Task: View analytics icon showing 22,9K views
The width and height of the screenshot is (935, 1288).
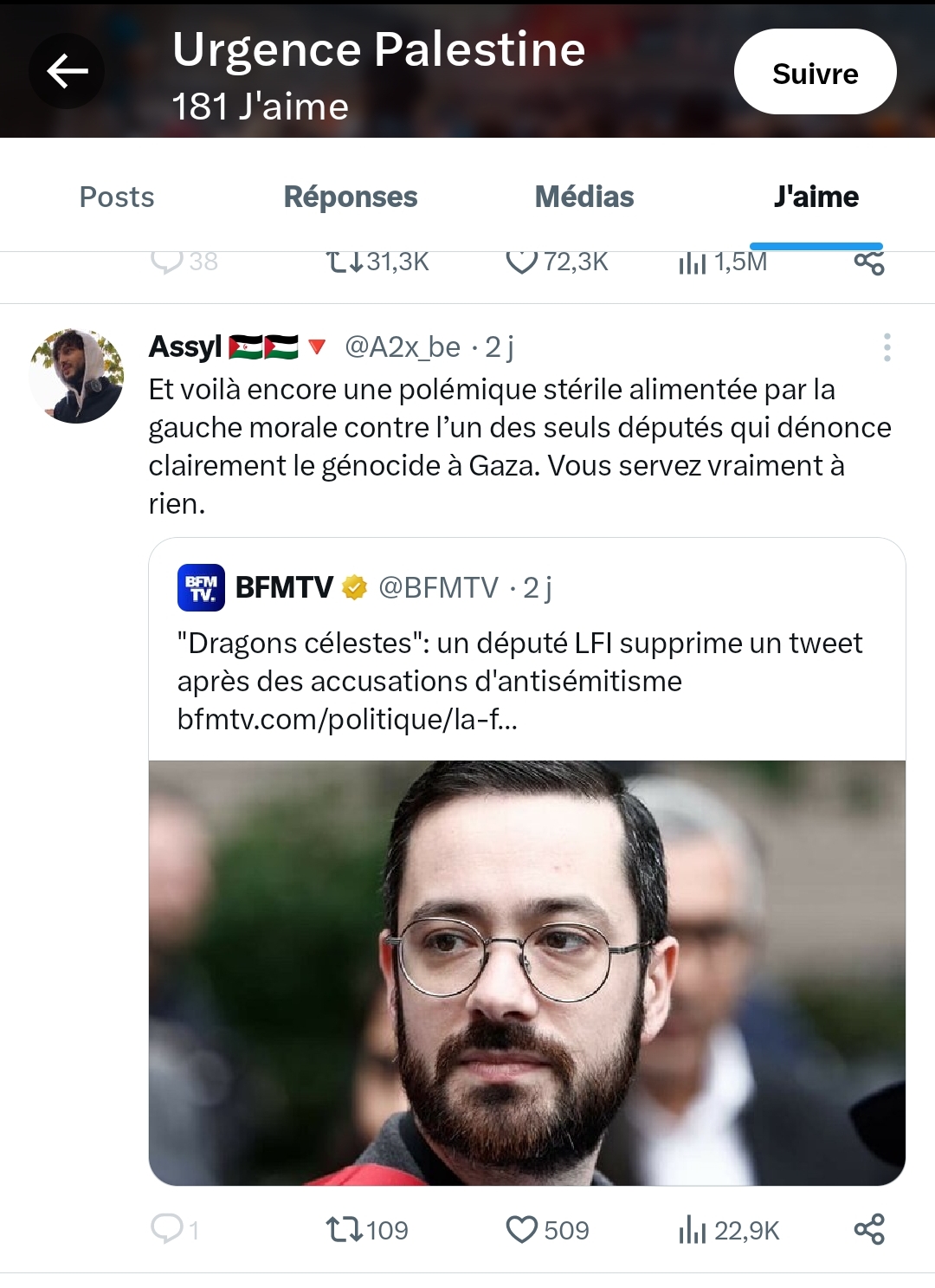Action: pos(693,1229)
